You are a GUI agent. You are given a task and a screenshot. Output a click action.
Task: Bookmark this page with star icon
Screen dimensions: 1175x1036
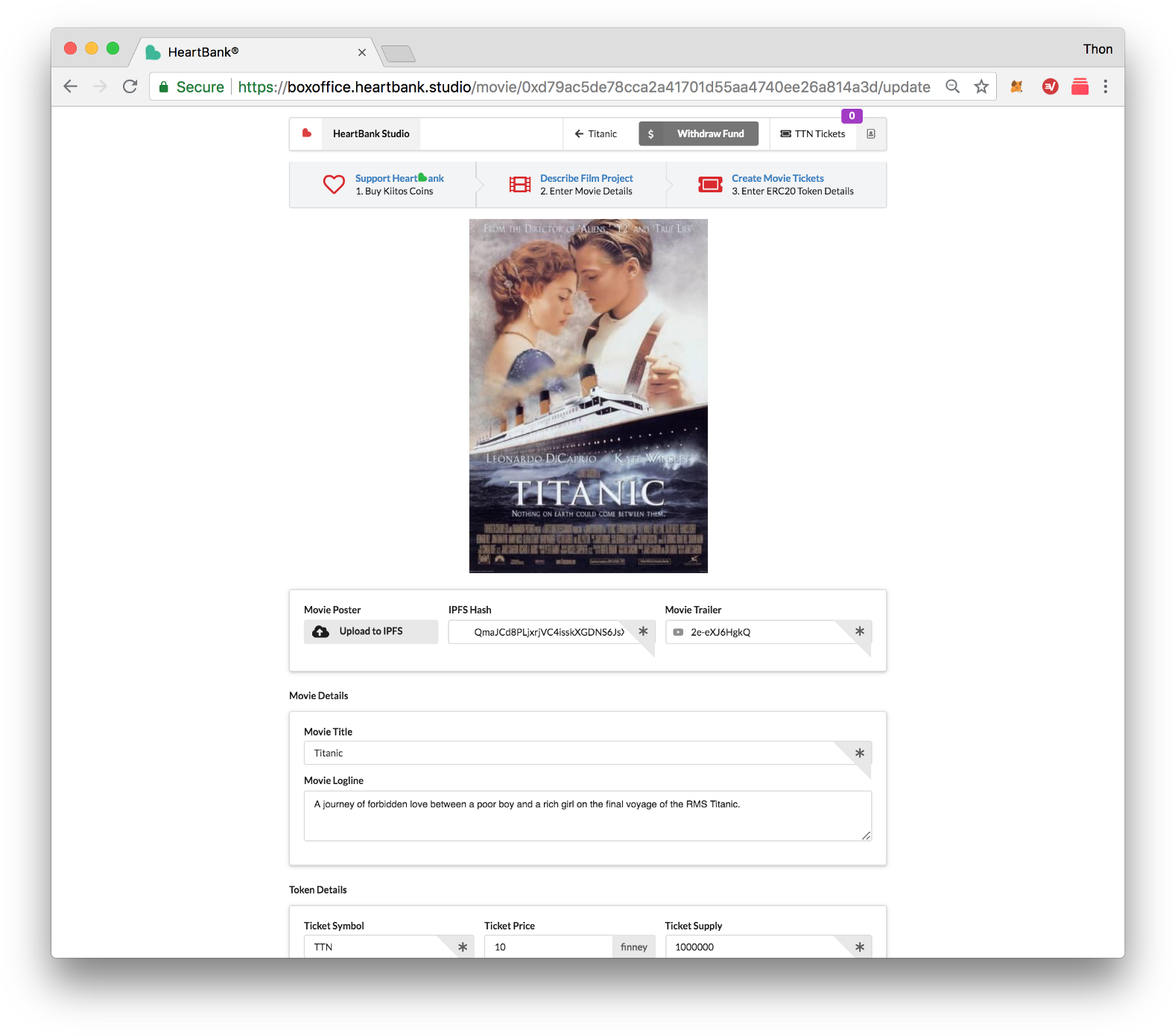pos(981,86)
